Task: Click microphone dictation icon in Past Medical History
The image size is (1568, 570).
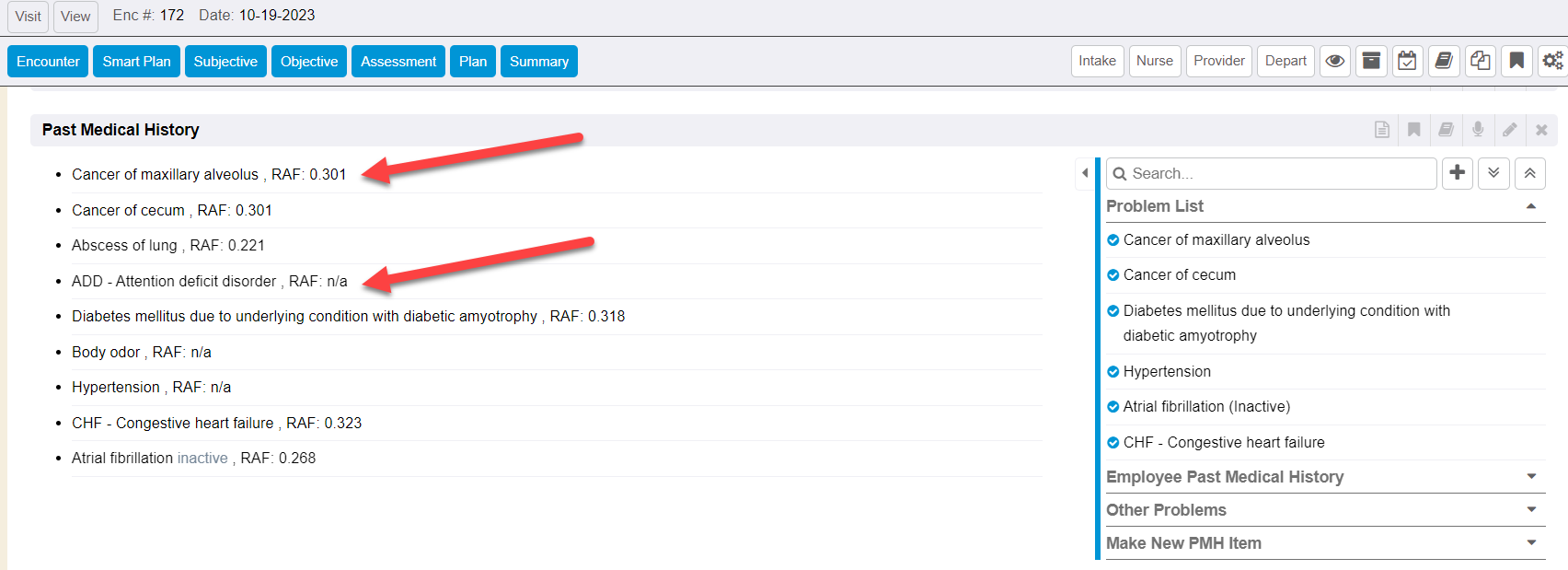Action: click(1478, 130)
